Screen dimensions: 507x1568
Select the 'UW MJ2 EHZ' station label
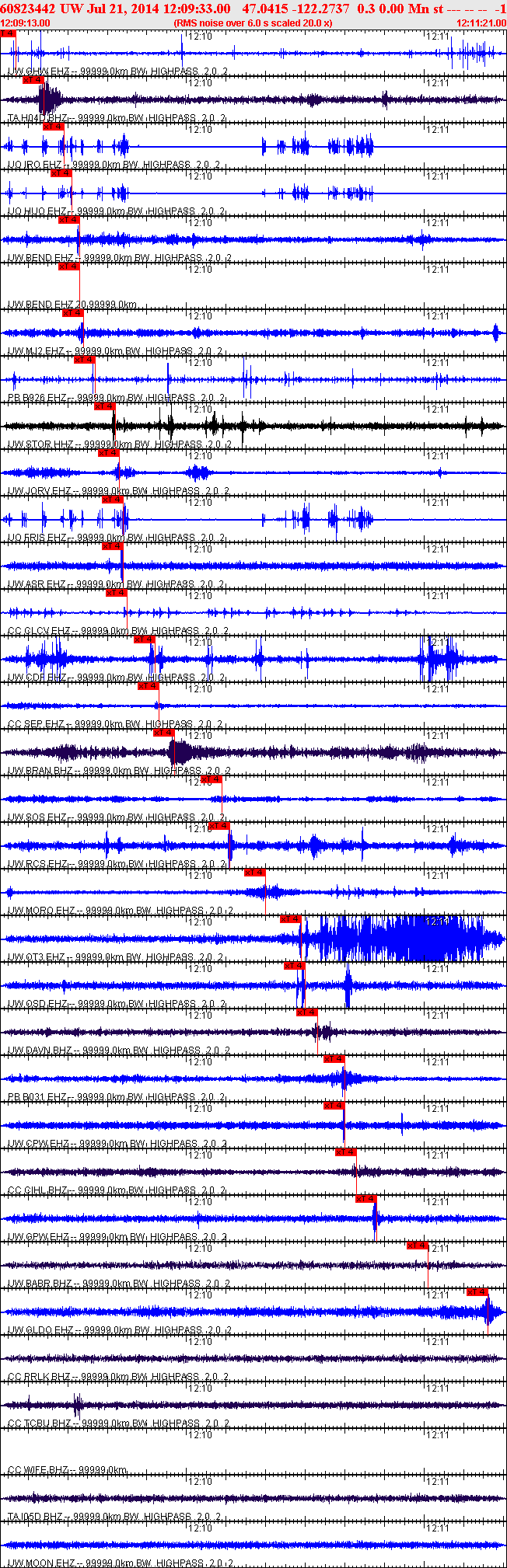click(x=116, y=351)
